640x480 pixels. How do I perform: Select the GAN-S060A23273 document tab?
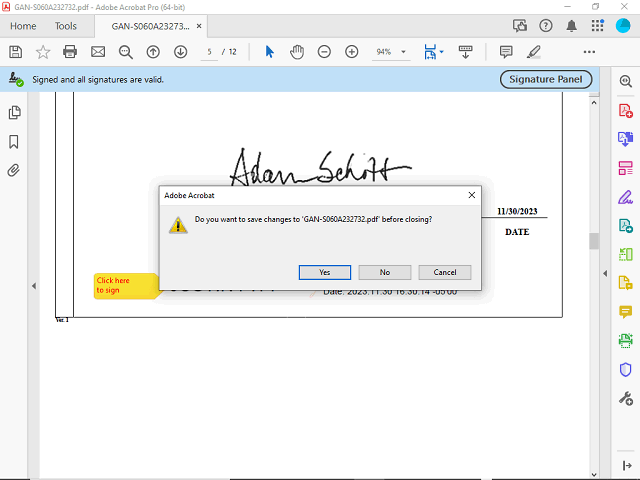tap(150, 26)
